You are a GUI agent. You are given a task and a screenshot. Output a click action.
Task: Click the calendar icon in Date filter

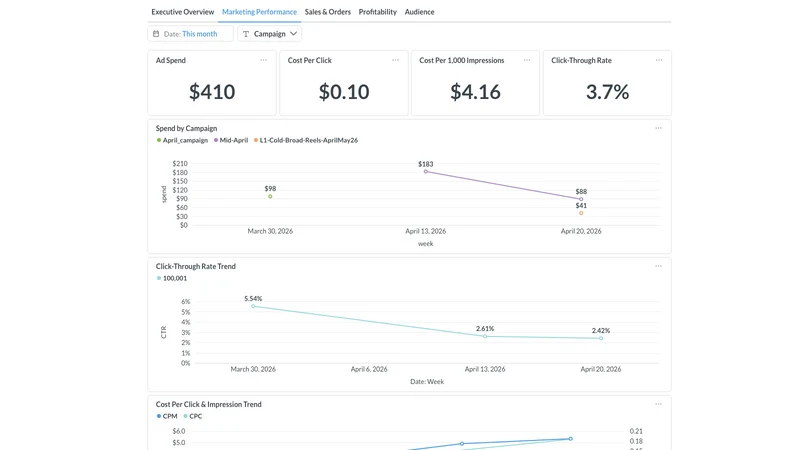coord(156,34)
